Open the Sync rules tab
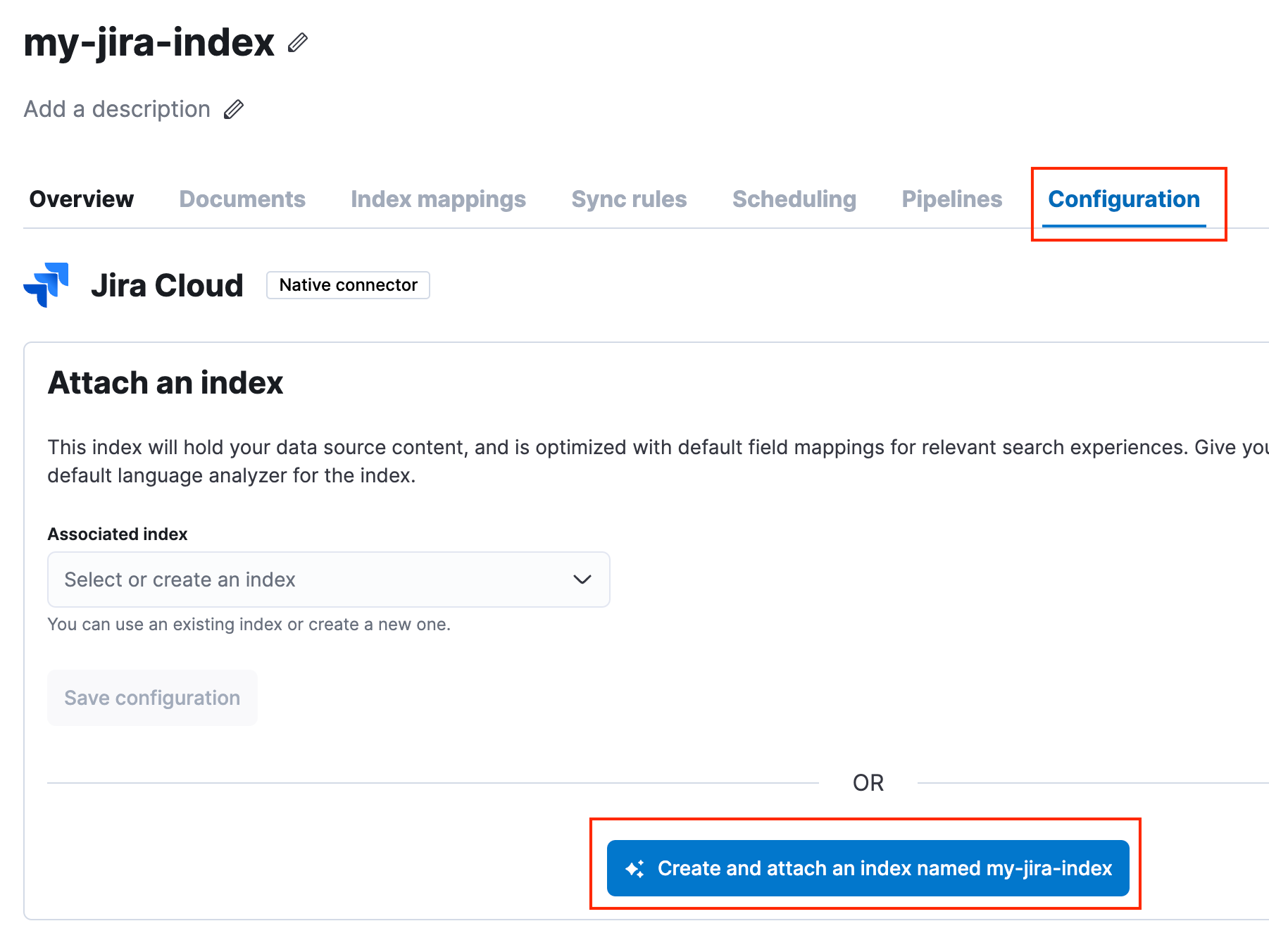1269x952 pixels. coord(629,199)
